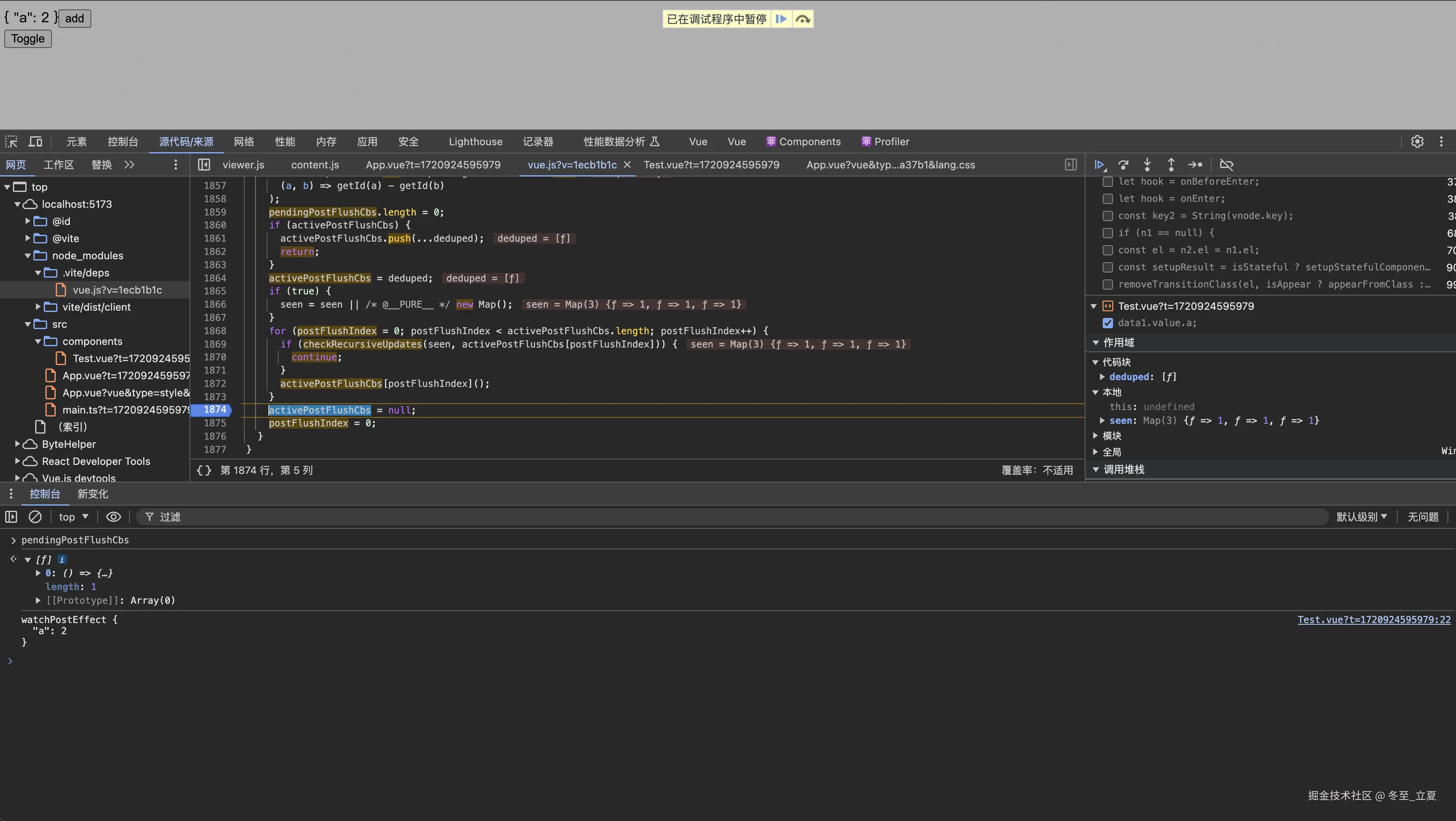Click the console filter input field
Viewport: 1456px width, 821px height.
tap(678, 516)
